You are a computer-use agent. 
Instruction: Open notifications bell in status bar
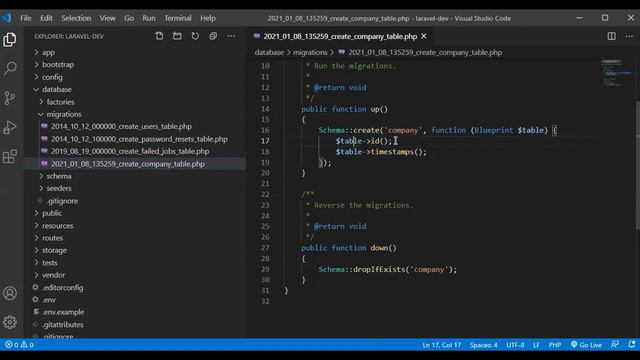pyautogui.click(x=632, y=345)
